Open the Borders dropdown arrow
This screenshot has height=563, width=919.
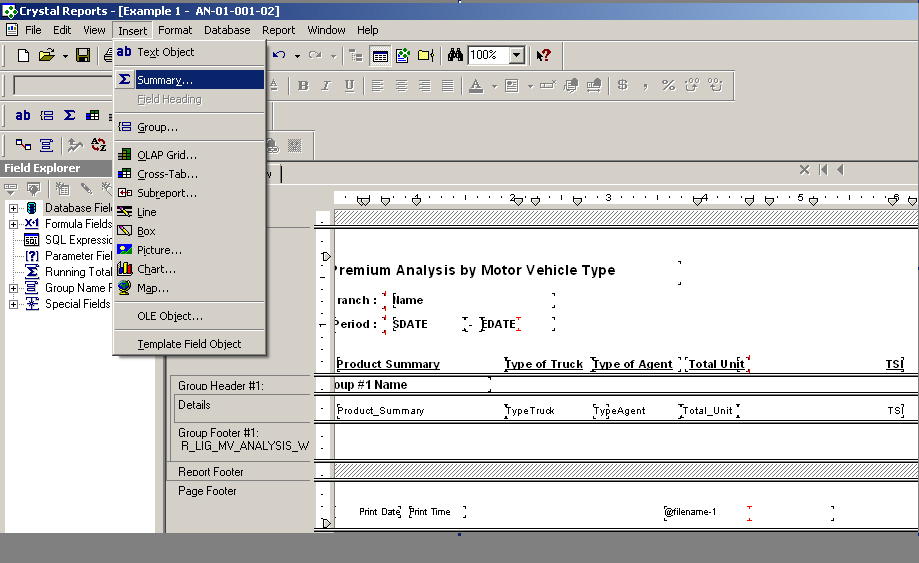click(530, 86)
